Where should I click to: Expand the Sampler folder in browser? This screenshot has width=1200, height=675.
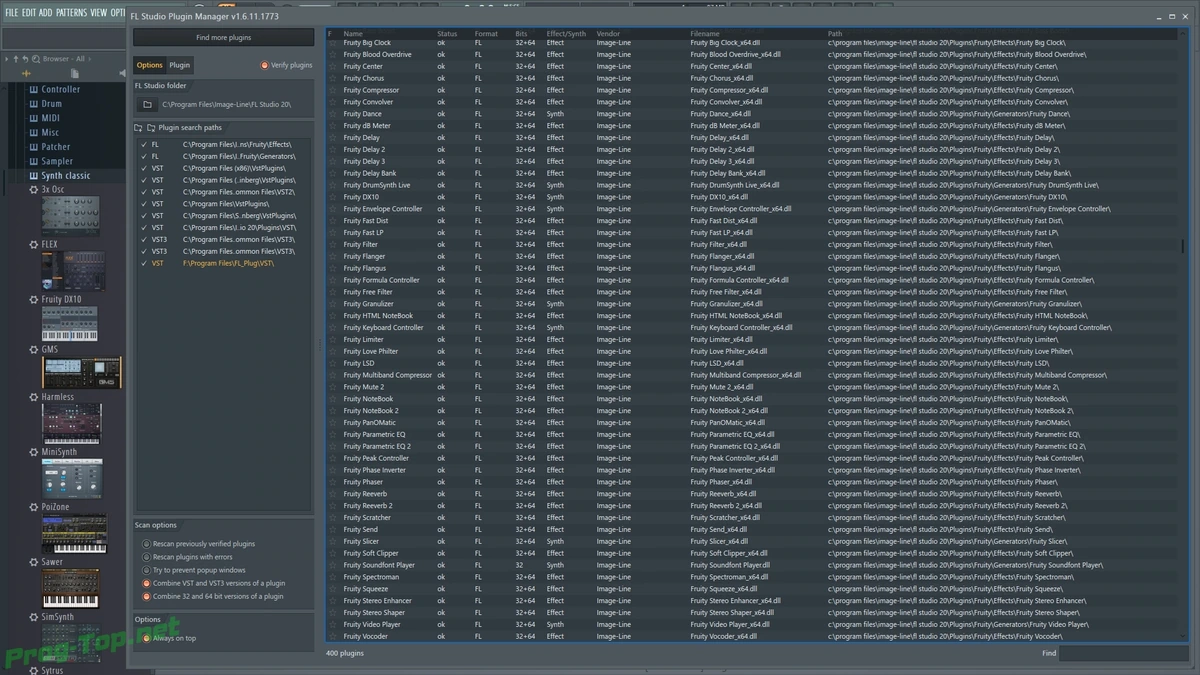click(57, 161)
